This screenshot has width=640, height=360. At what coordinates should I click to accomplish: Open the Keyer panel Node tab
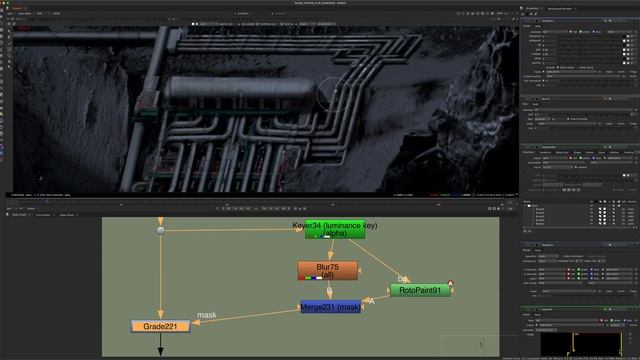coord(538,315)
